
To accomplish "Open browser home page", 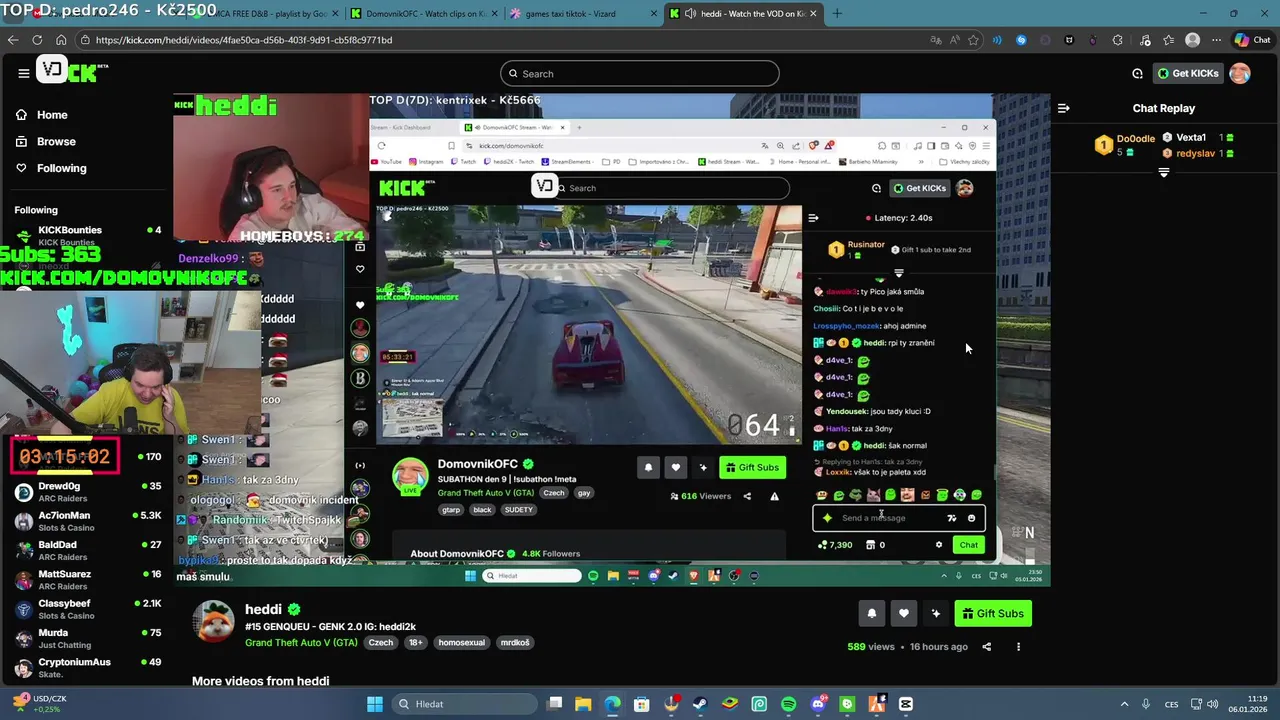I will pos(61,40).
